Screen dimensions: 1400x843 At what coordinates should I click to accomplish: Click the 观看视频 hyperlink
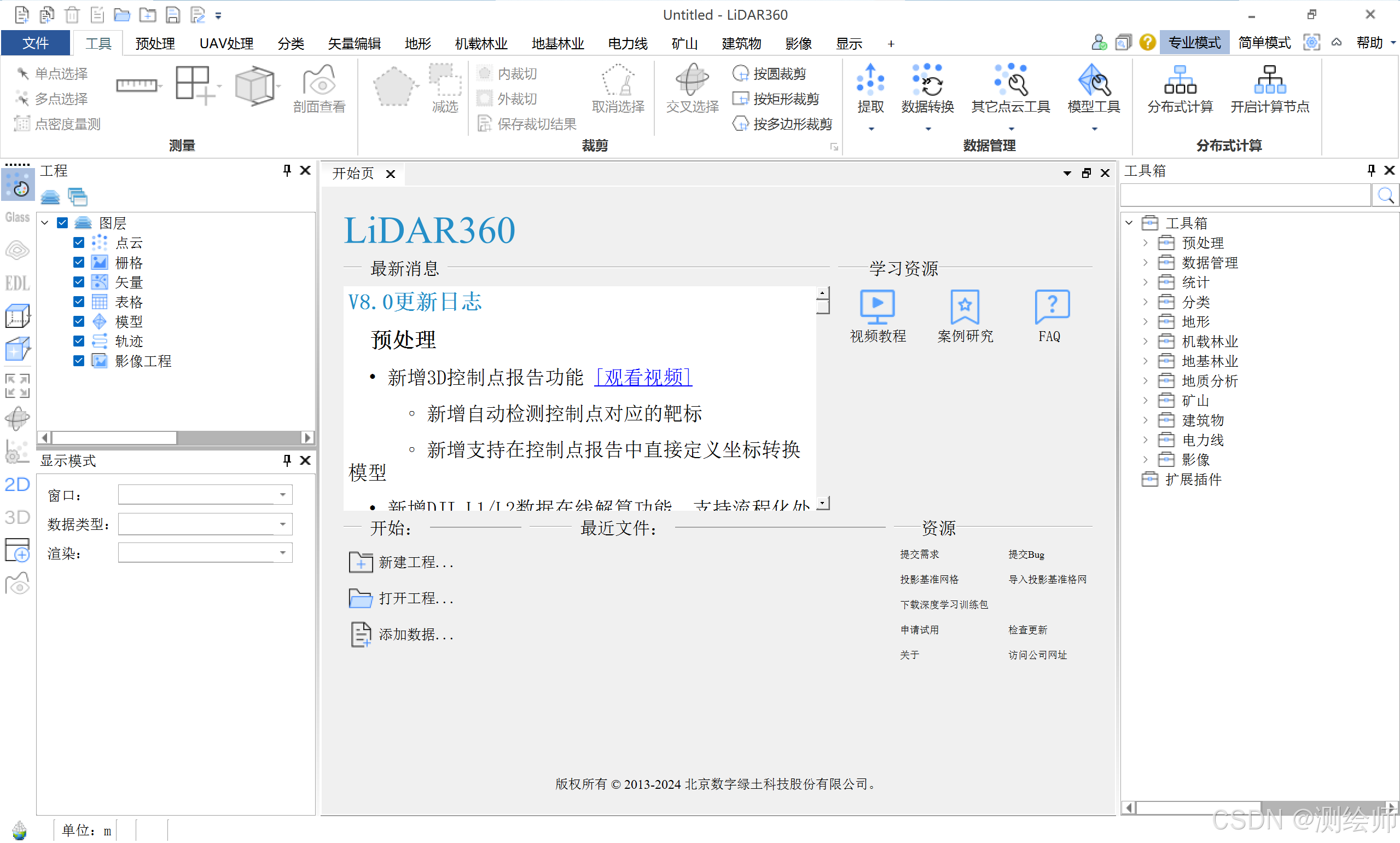click(x=643, y=377)
